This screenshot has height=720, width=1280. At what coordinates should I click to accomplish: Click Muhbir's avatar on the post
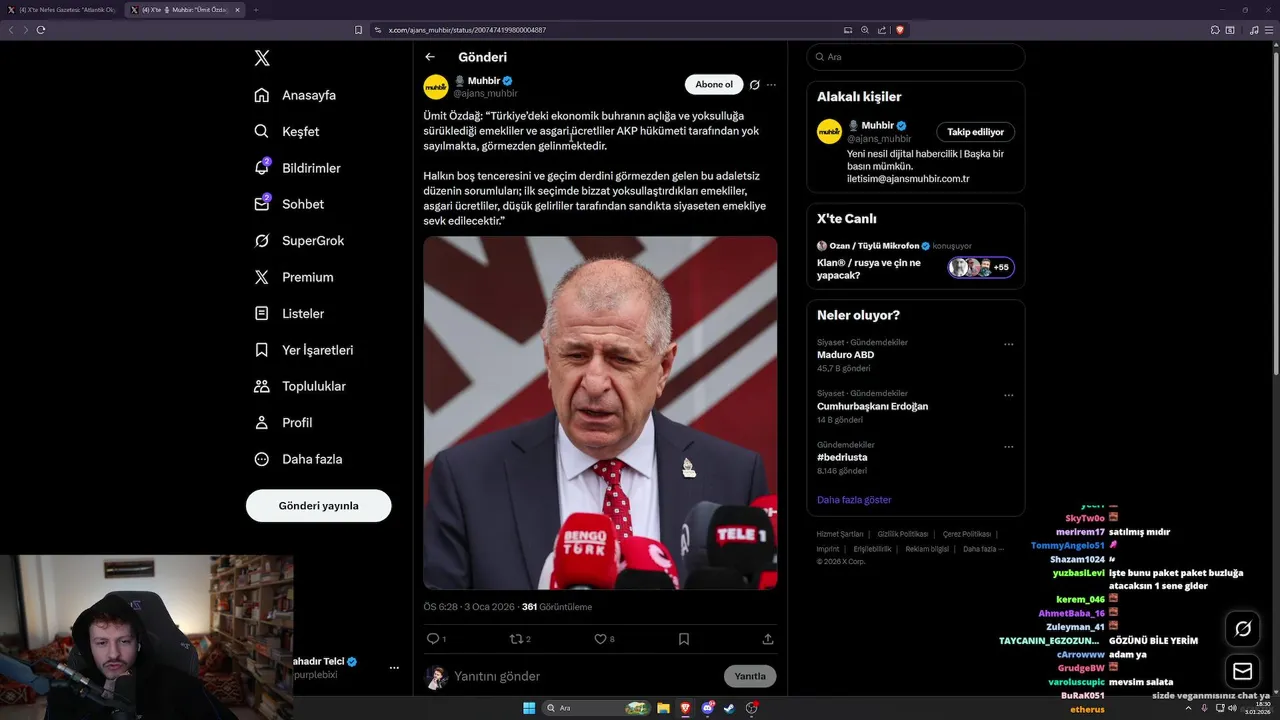point(436,87)
